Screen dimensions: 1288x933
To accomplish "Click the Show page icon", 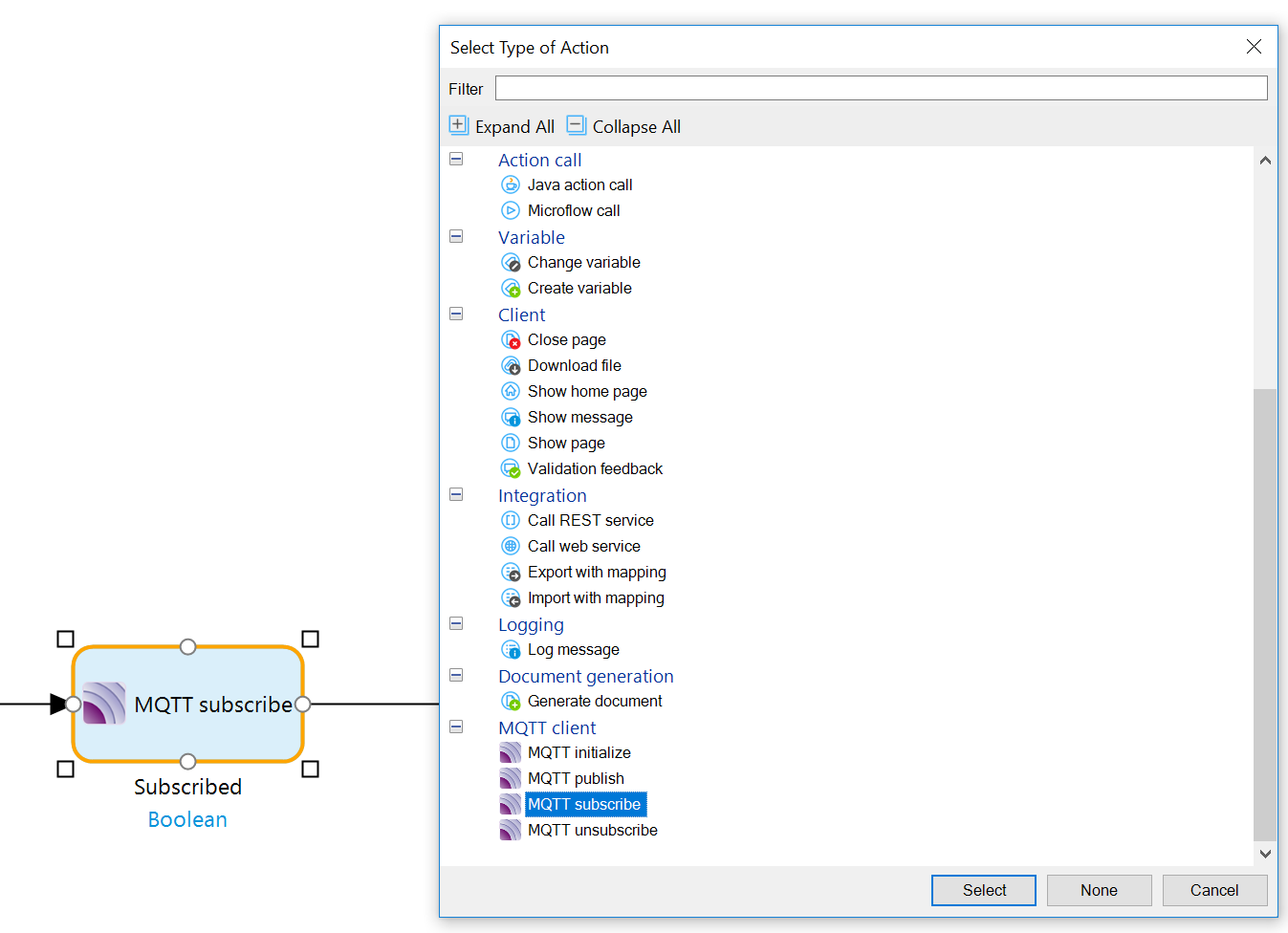I will click(512, 443).
